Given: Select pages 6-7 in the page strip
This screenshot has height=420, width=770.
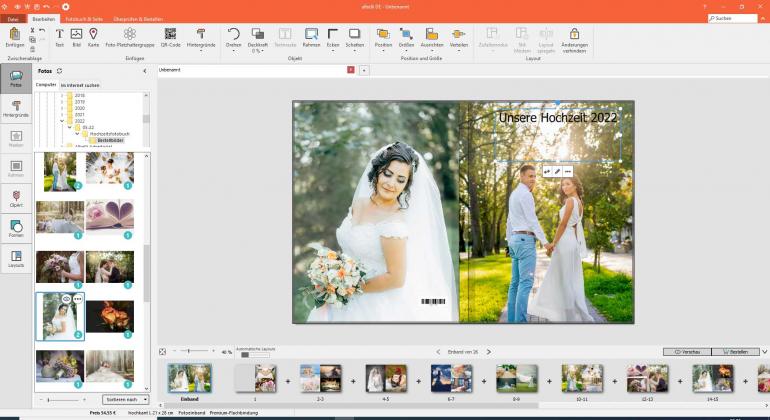Looking at the screenshot, I should pos(451,378).
